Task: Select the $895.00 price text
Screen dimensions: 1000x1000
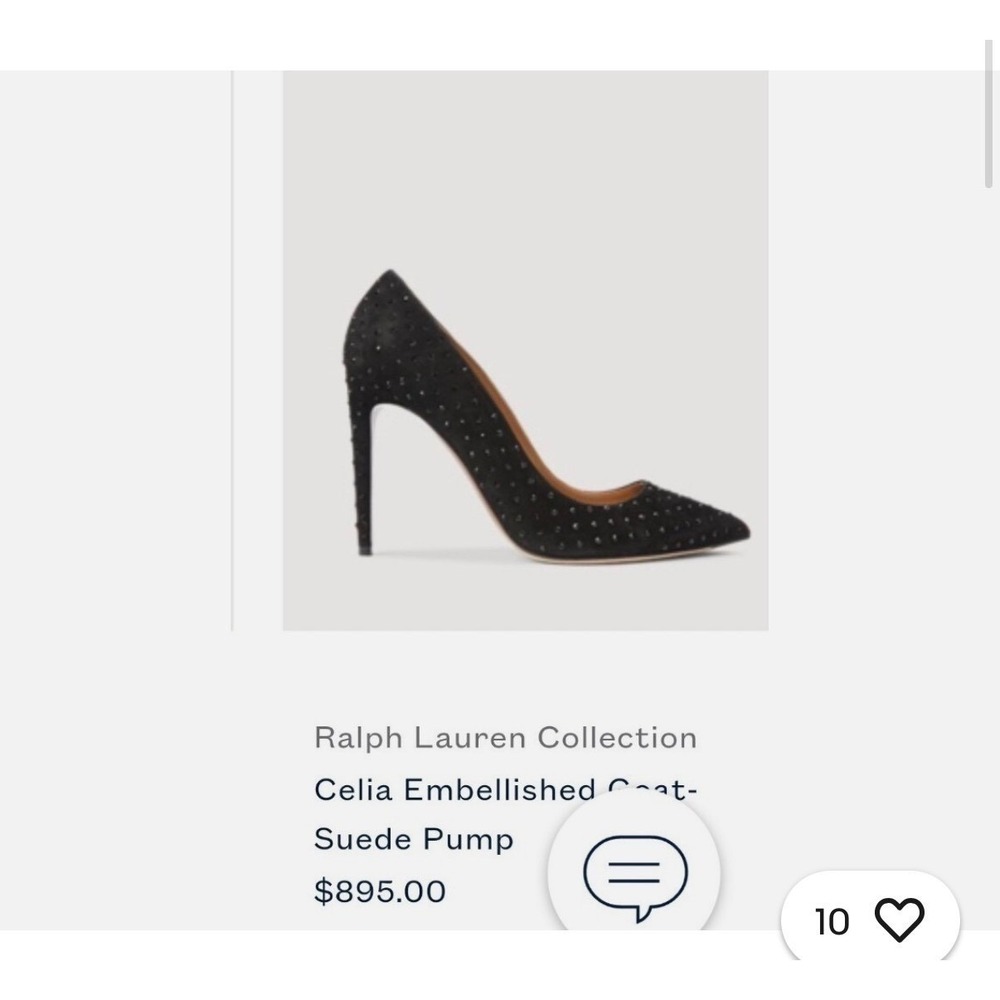Action: tap(380, 891)
